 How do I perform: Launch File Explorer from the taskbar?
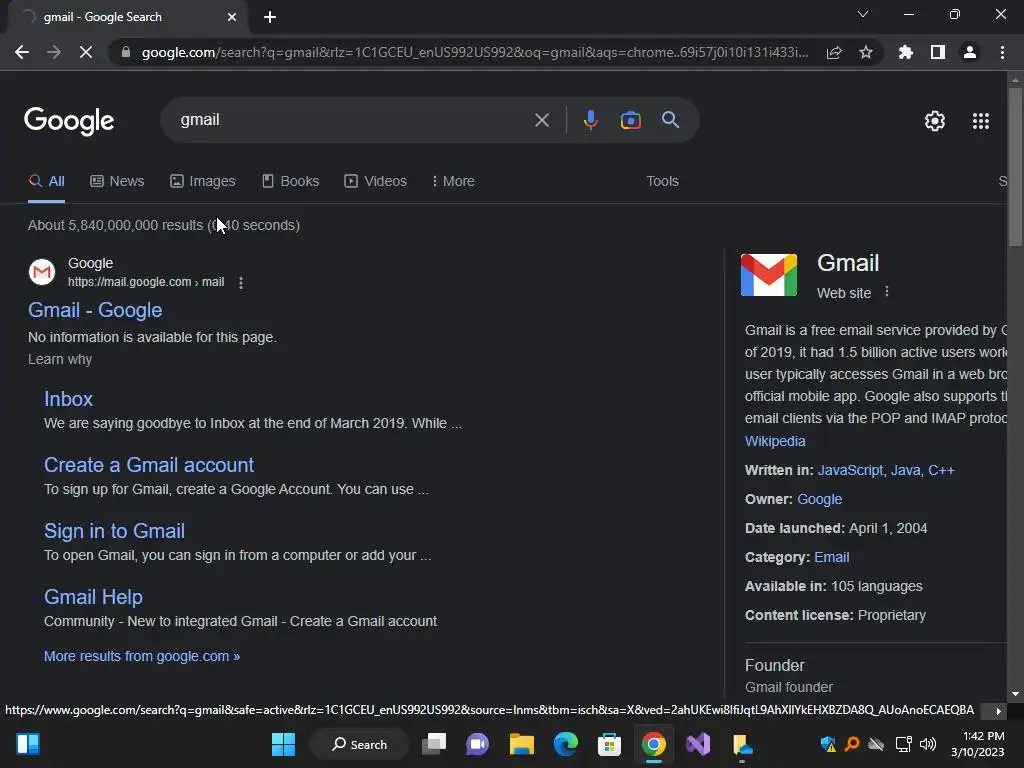(x=522, y=744)
